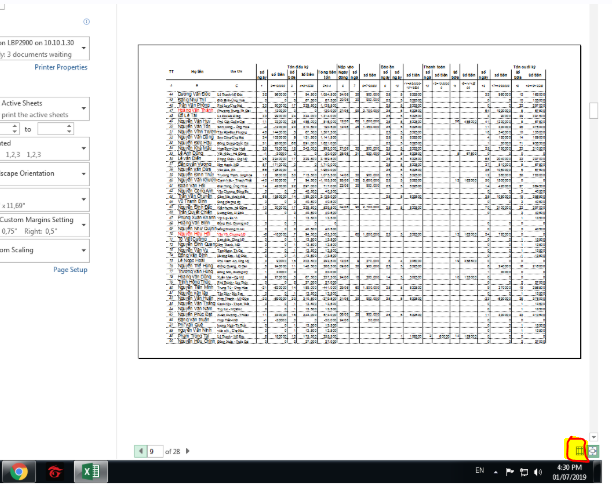The height and width of the screenshot is (487, 612).
Task: Click the current page number field
Action: [155, 452]
